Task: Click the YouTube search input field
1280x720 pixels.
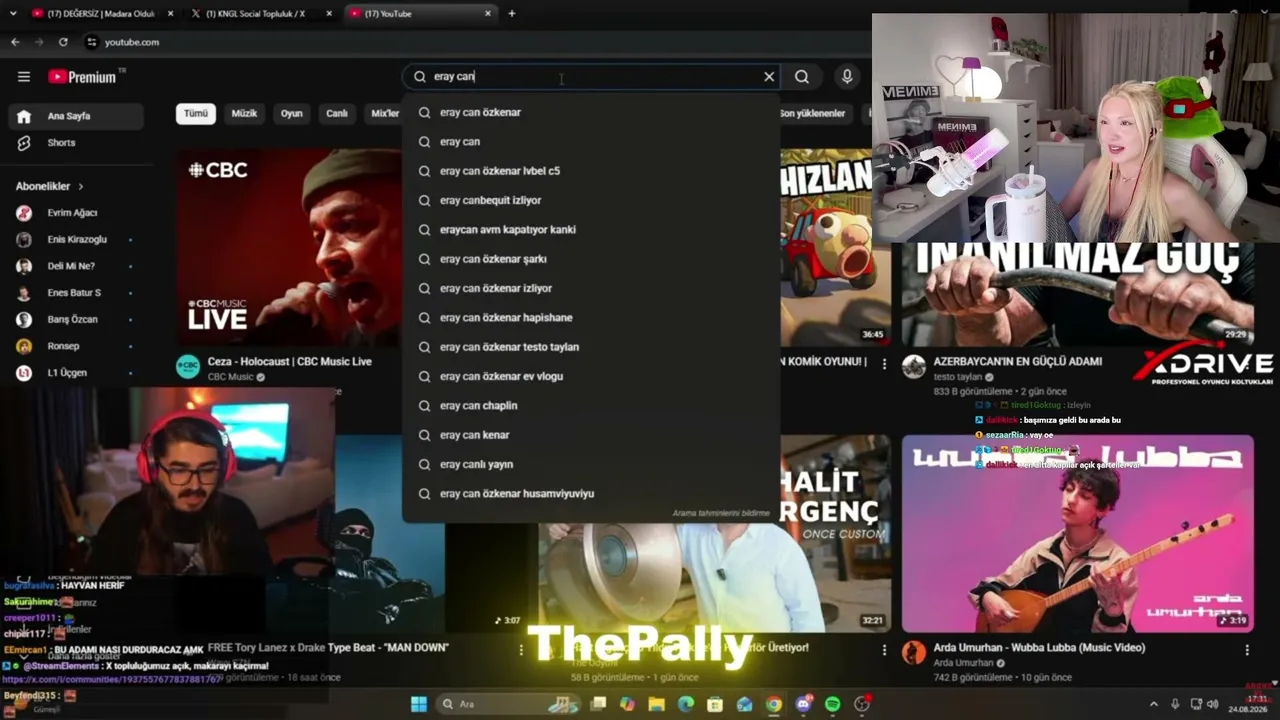Action: (x=595, y=76)
